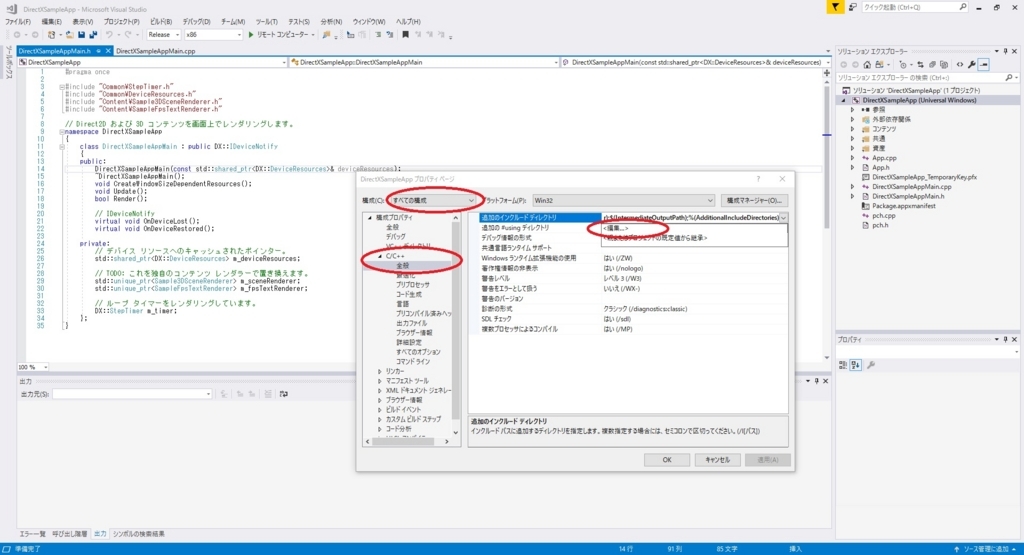The image size is (1024, 555).
Task: Open the DirectXSampleApp scope dropdown in editor
Action: (152, 62)
